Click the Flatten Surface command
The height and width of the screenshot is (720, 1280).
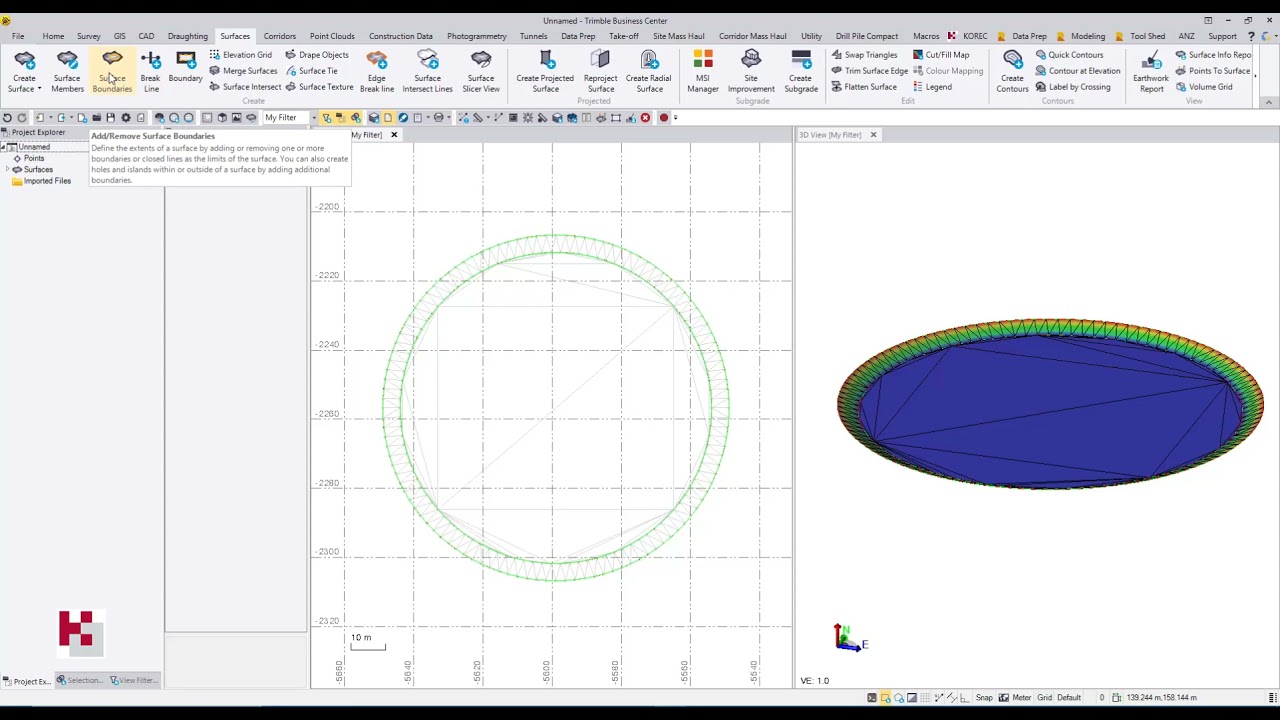864,87
